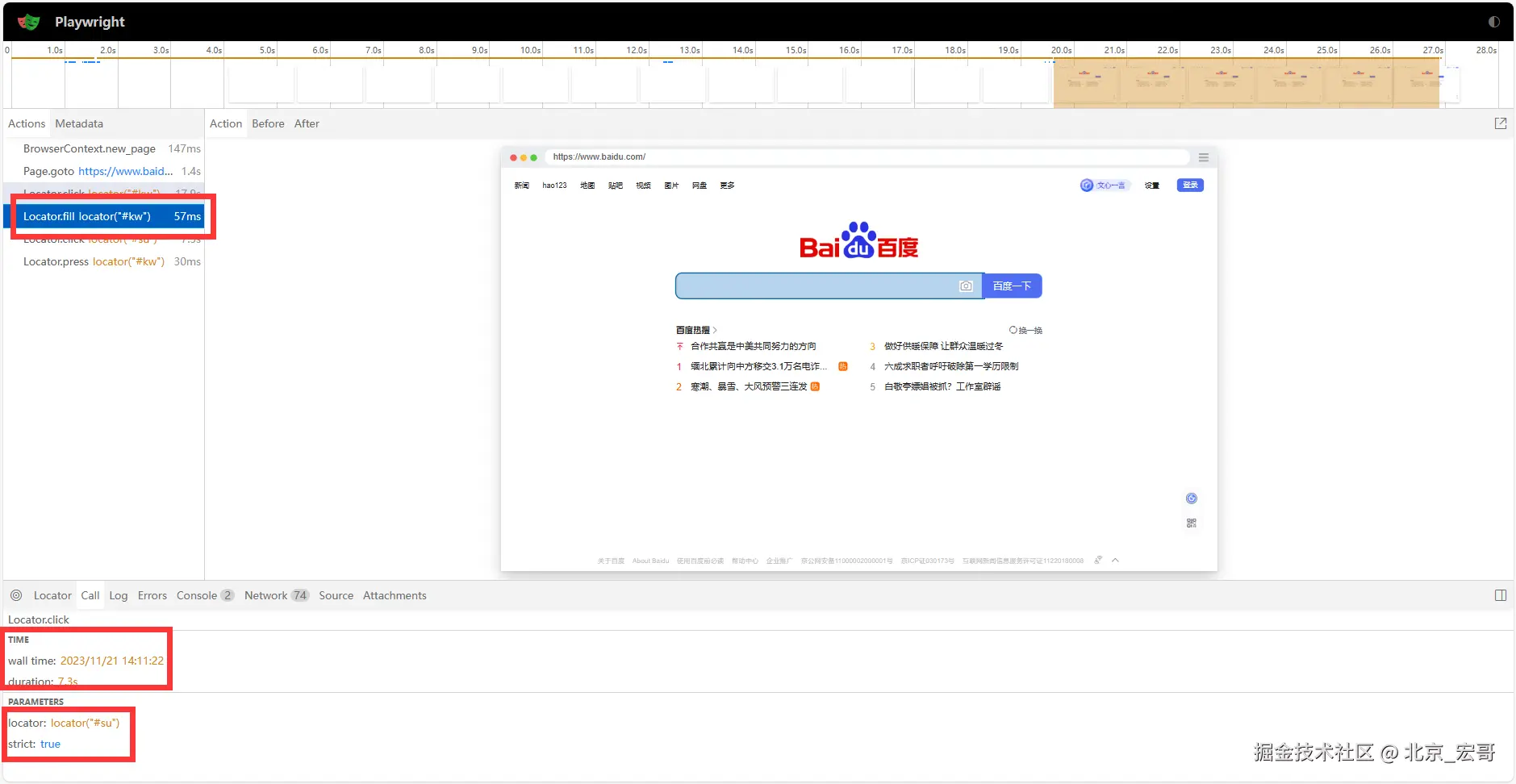Toggle the color theme icon in header

click(1494, 22)
